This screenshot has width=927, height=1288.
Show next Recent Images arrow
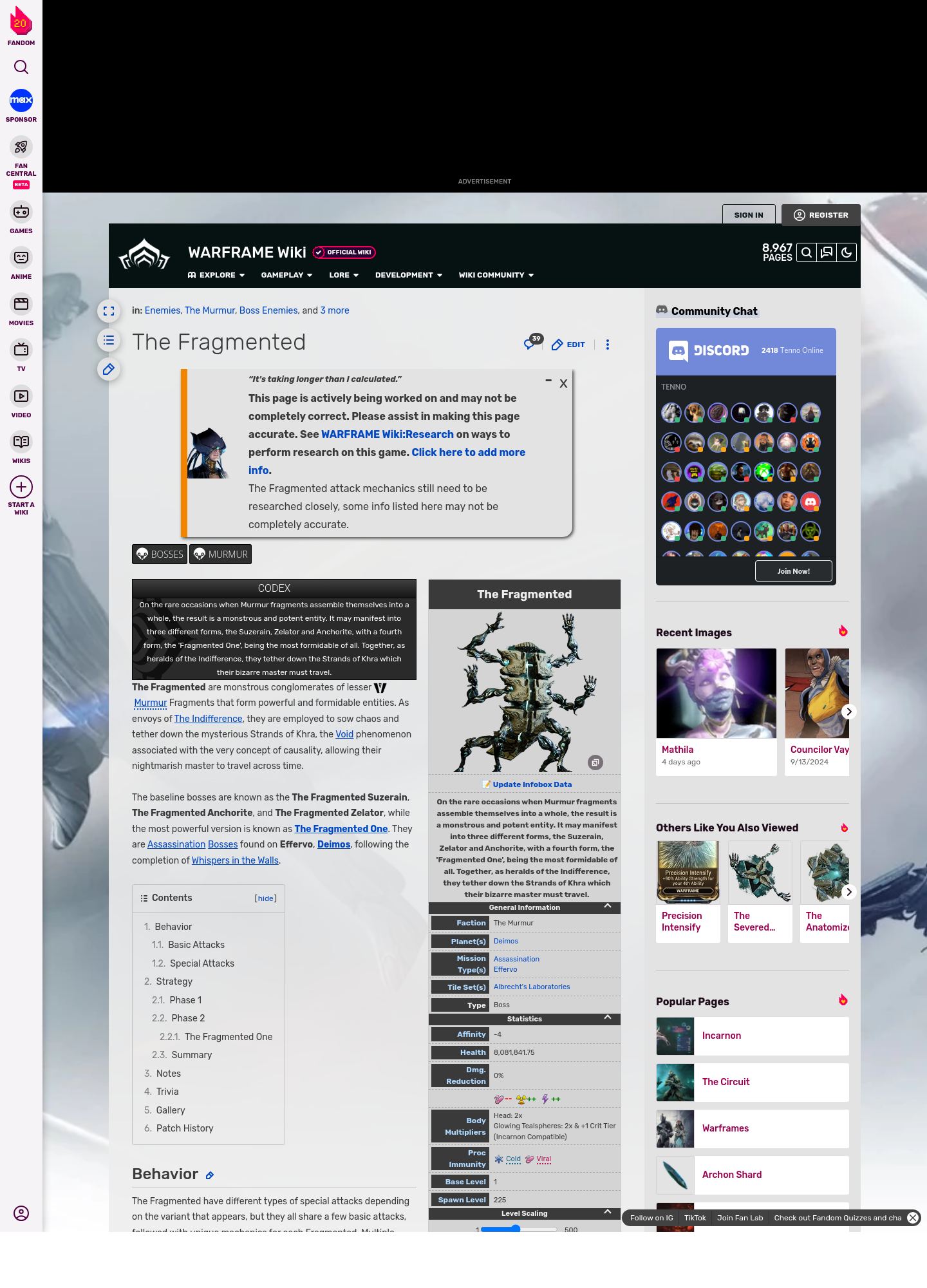tap(849, 712)
